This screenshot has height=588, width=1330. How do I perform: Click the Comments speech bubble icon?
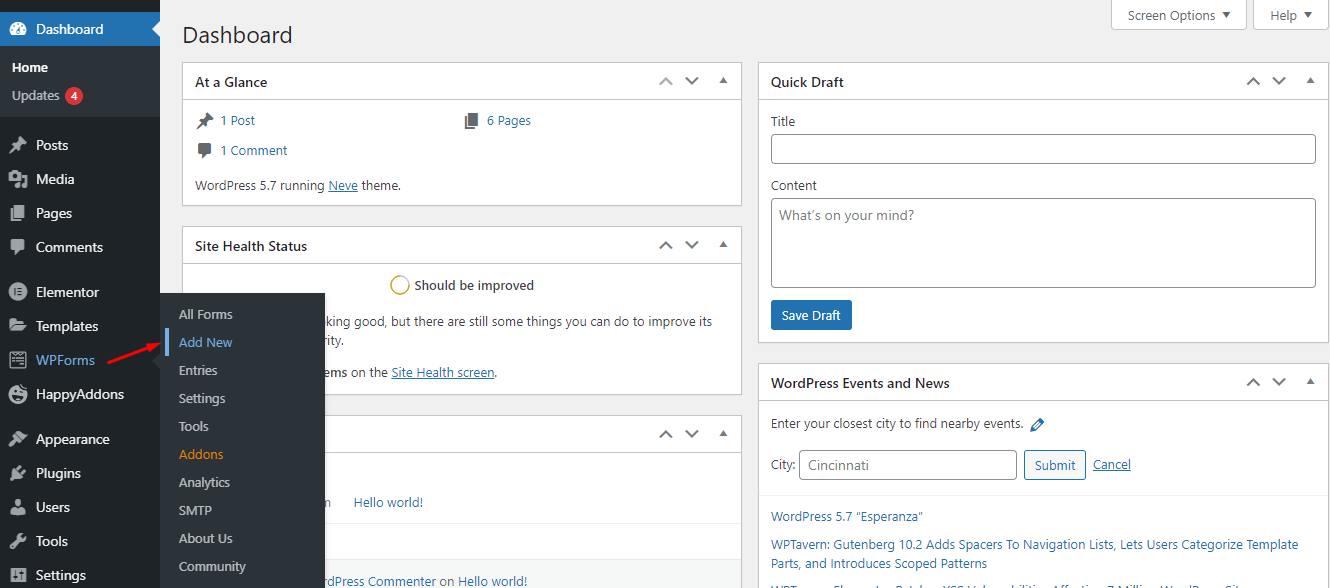18,247
